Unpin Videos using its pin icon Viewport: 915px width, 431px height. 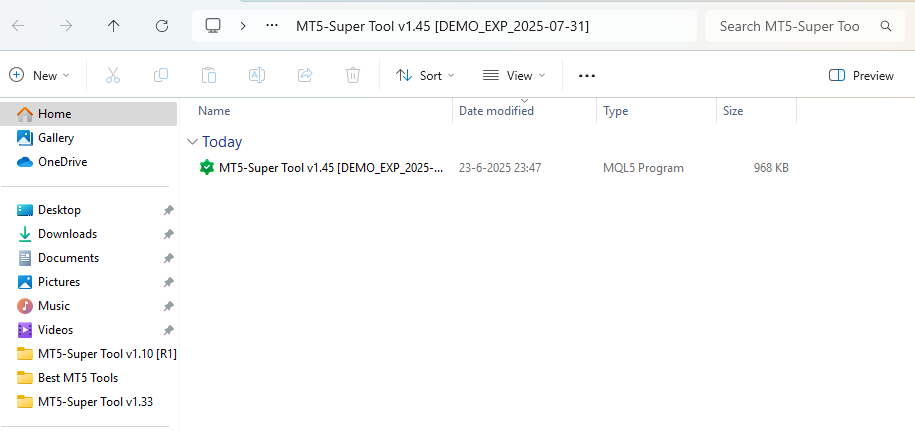[x=168, y=330]
